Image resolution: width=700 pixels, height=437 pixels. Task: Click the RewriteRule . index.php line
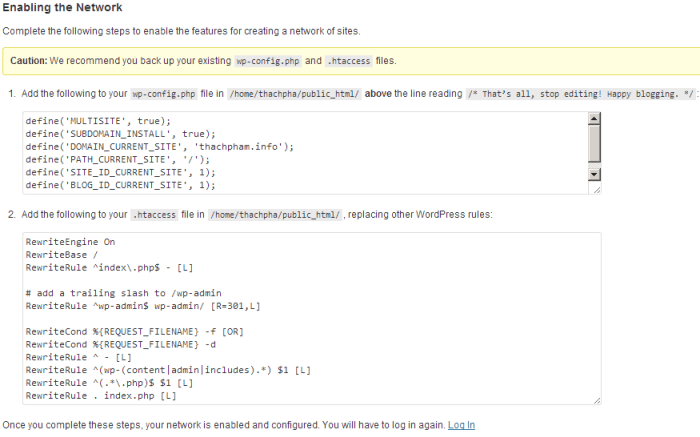point(101,396)
